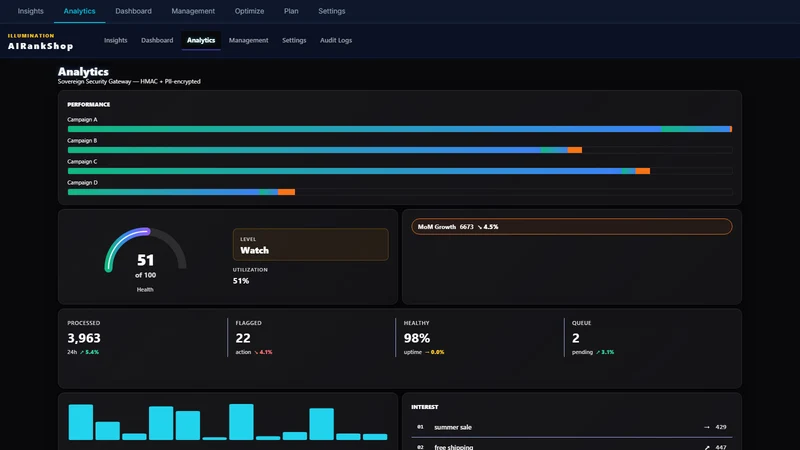
Task: Click the Healthy 98% value
Action: coord(417,338)
